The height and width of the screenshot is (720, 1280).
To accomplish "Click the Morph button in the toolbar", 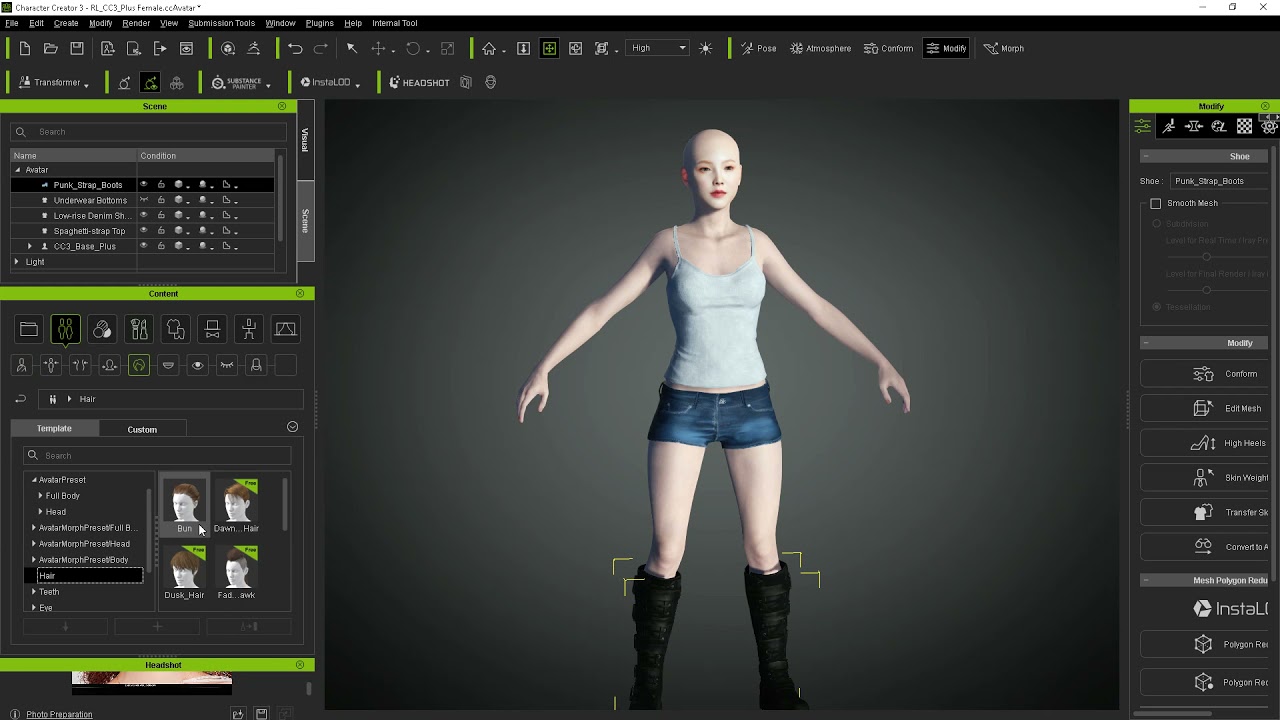I will click(1004, 48).
